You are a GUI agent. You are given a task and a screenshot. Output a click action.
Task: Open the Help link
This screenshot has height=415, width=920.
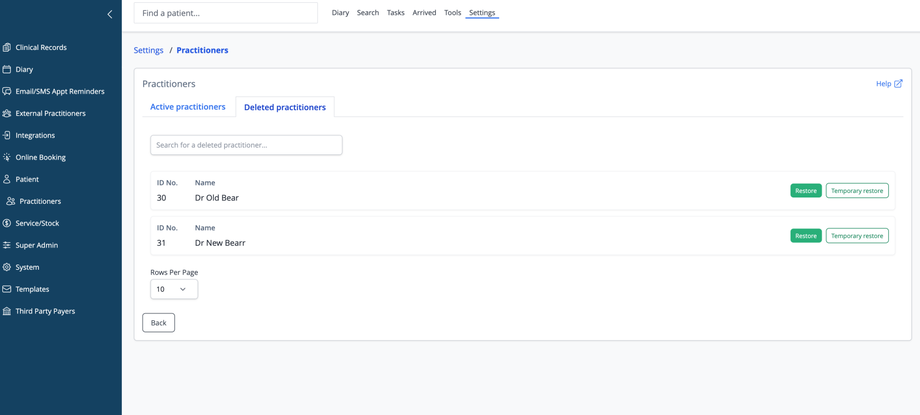pos(888,84)
